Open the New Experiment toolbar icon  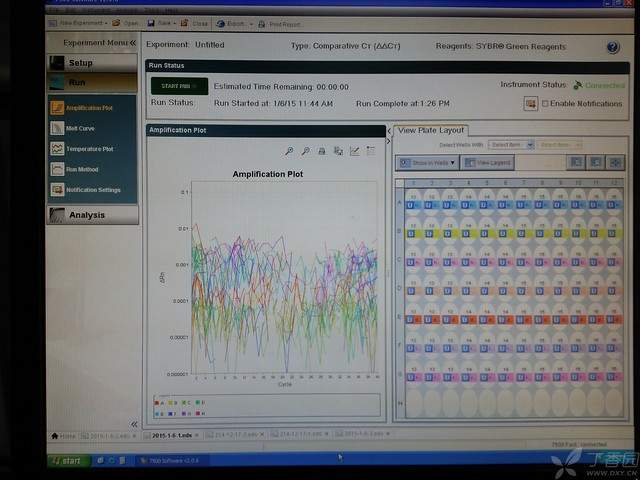tap(53, 23)
